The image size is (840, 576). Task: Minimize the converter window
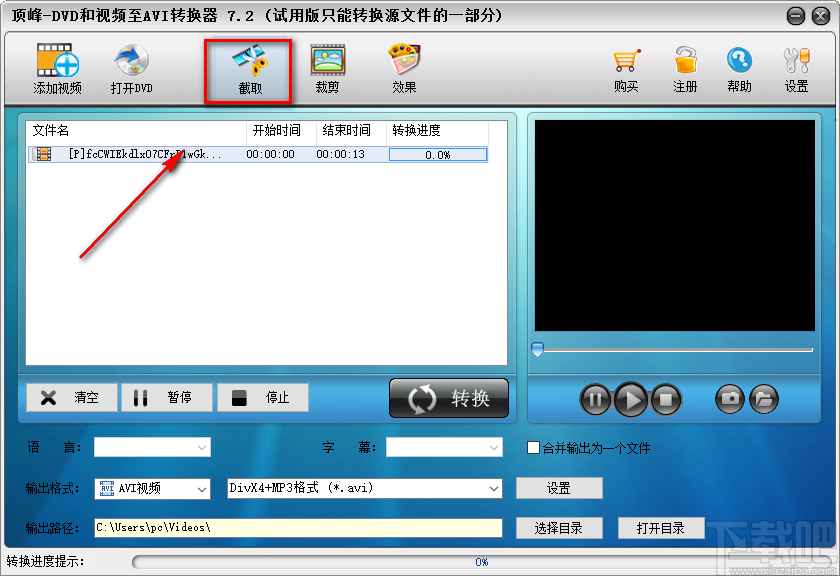tap(796, 16)
